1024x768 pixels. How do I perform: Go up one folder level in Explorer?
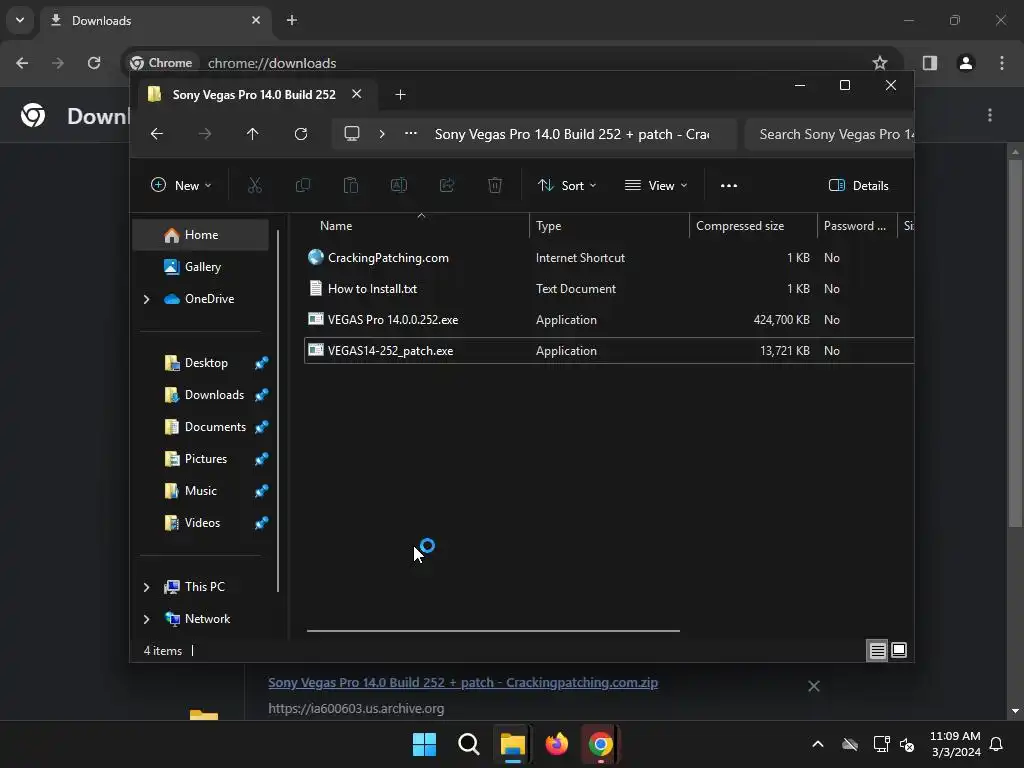tap(253, 134)
